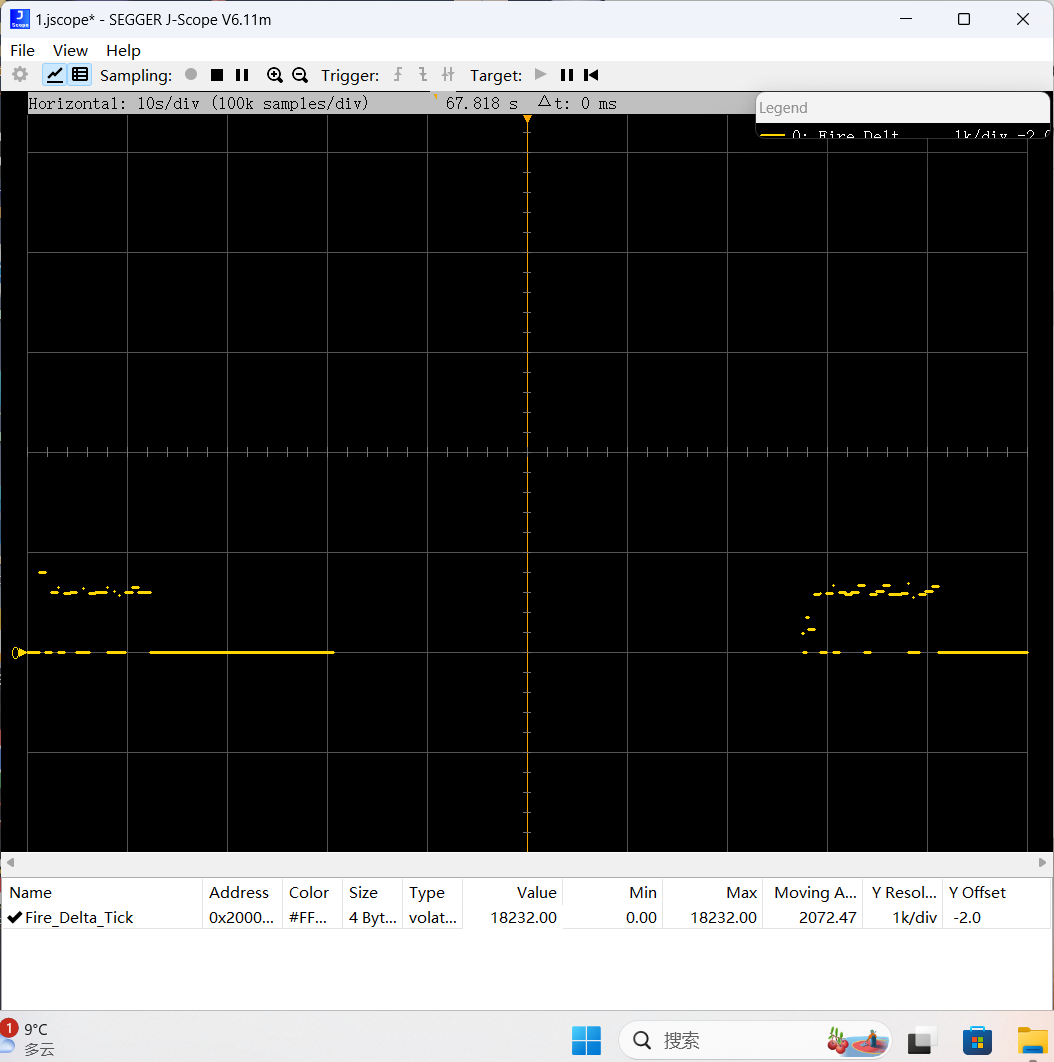Click the horizontal scrollbar left arrow
Image resolution: width=1054 pixels, height=1062 pixels.
click(10, 862)
